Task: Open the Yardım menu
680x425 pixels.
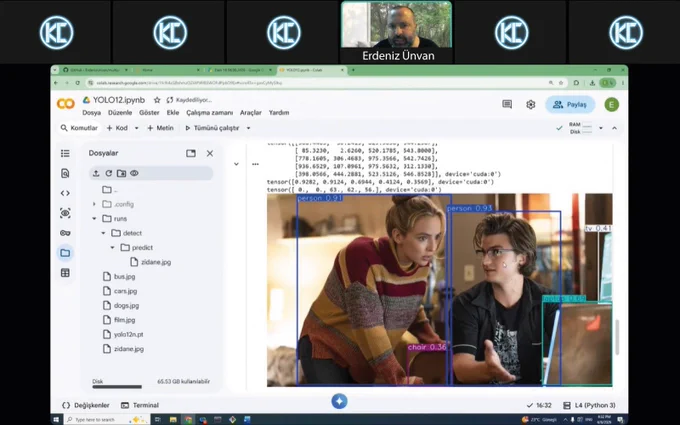Action: click(x=279, y=112)
